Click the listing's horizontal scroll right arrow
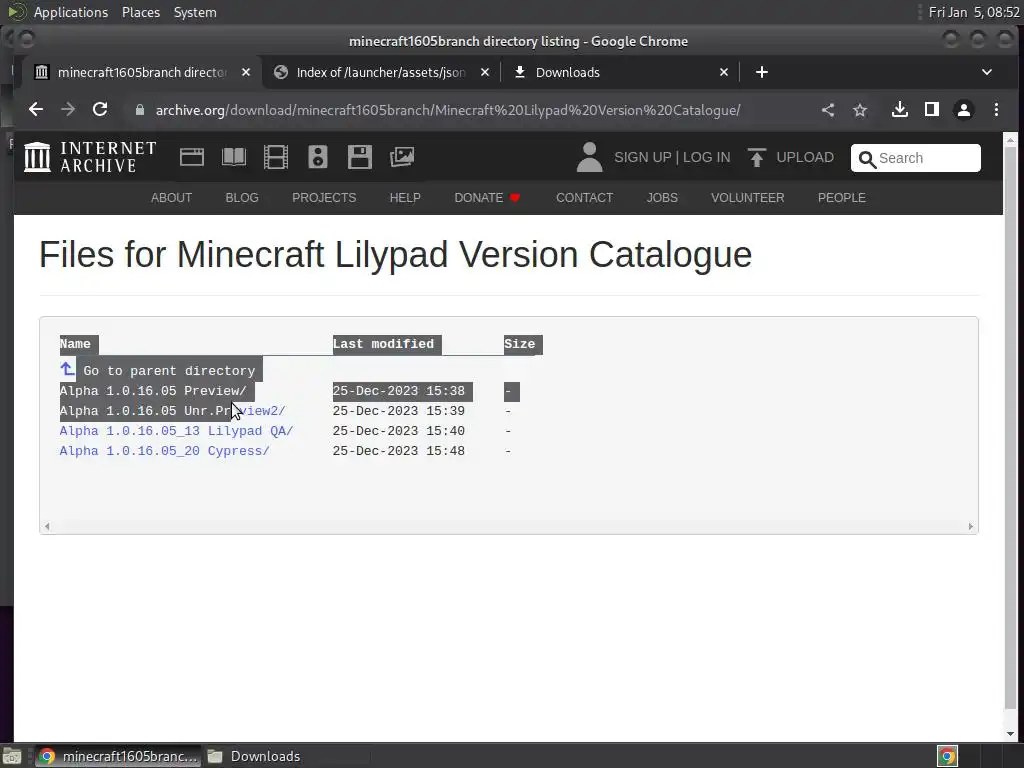The height and width of the screenshot is (768, 1024). point(970,526)
